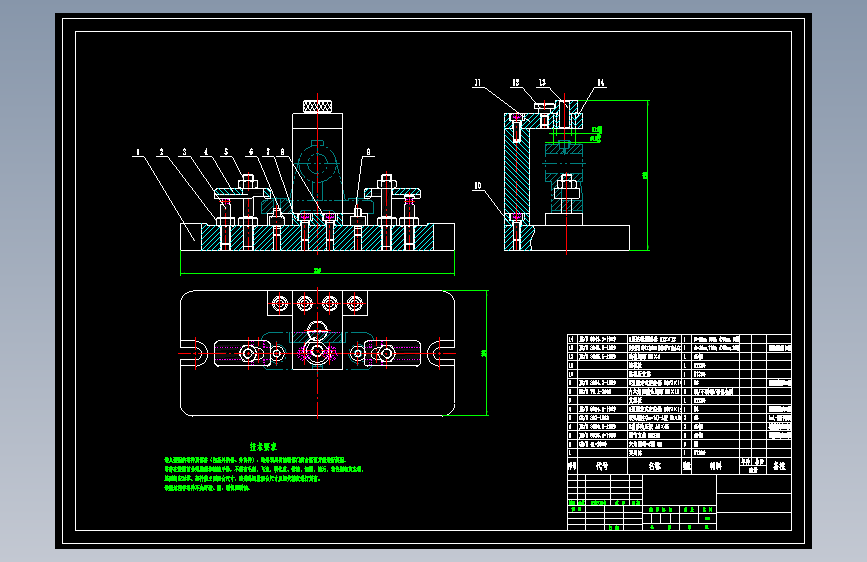Select top view vertical height dimension text
The height and width of the screenshot is (562, 867).
point(484,353)
